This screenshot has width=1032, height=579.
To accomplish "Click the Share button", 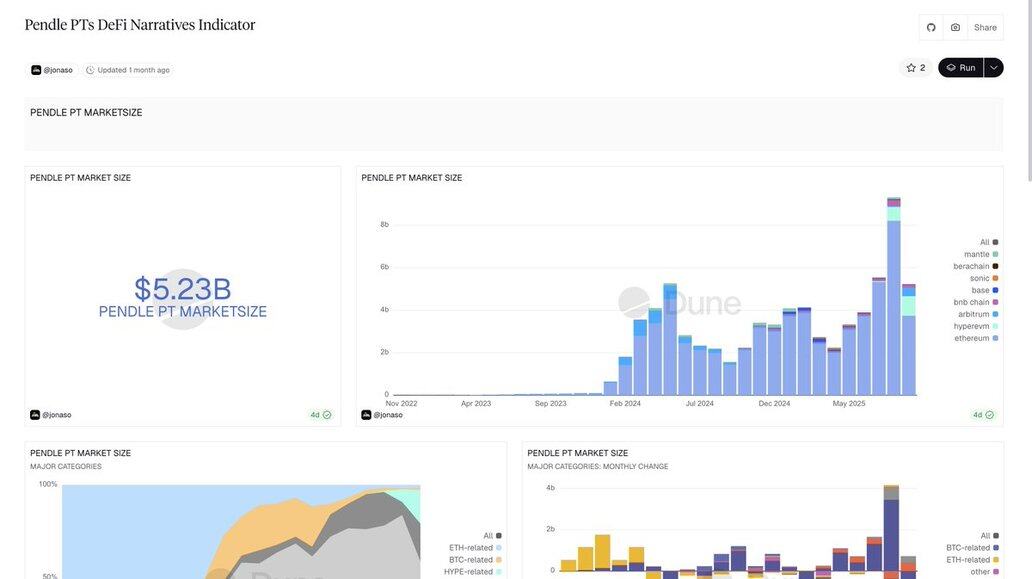I will pyautogui.click(x=985, y=27).
